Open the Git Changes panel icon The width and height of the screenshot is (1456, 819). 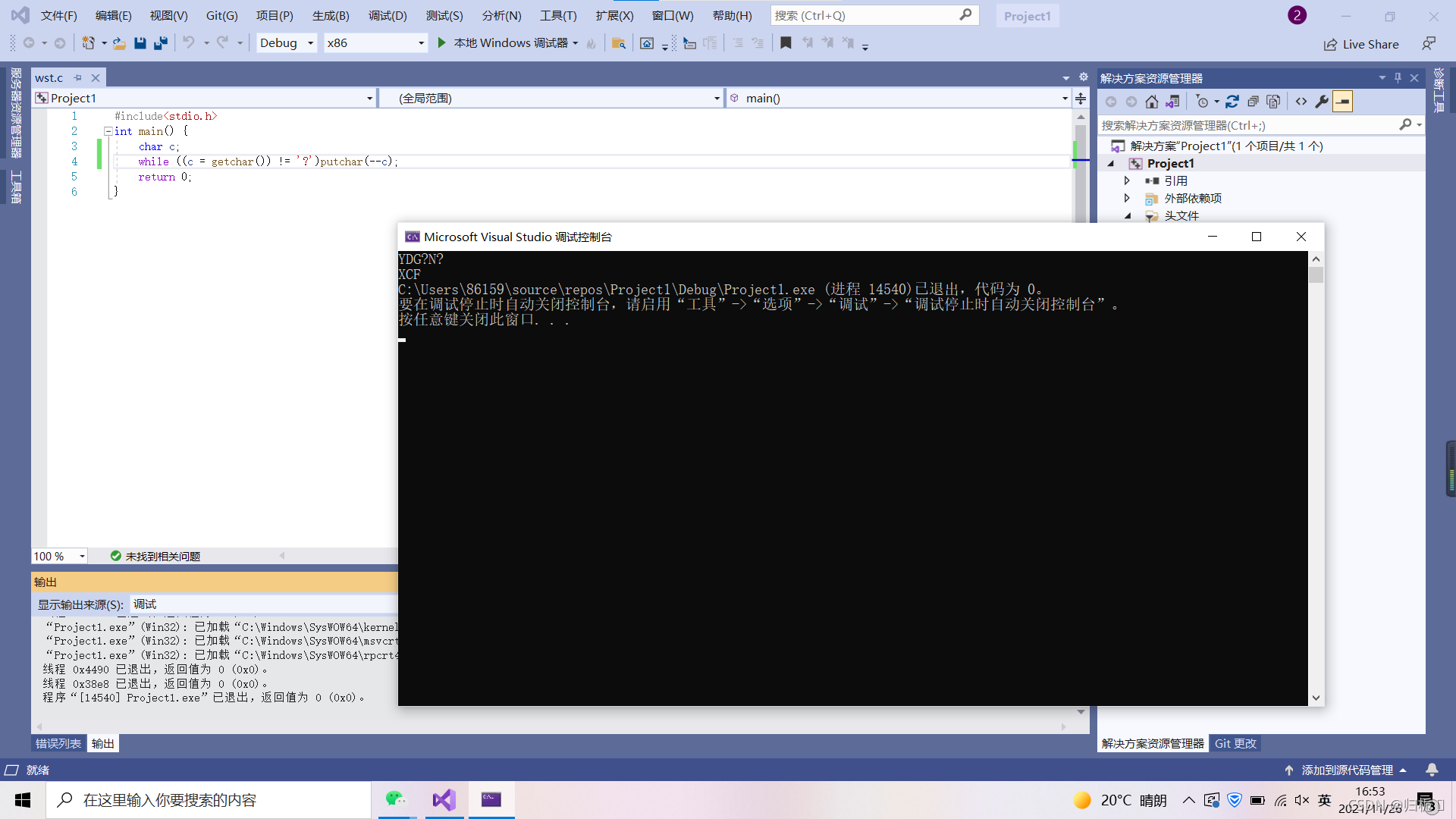point(1237,743)
